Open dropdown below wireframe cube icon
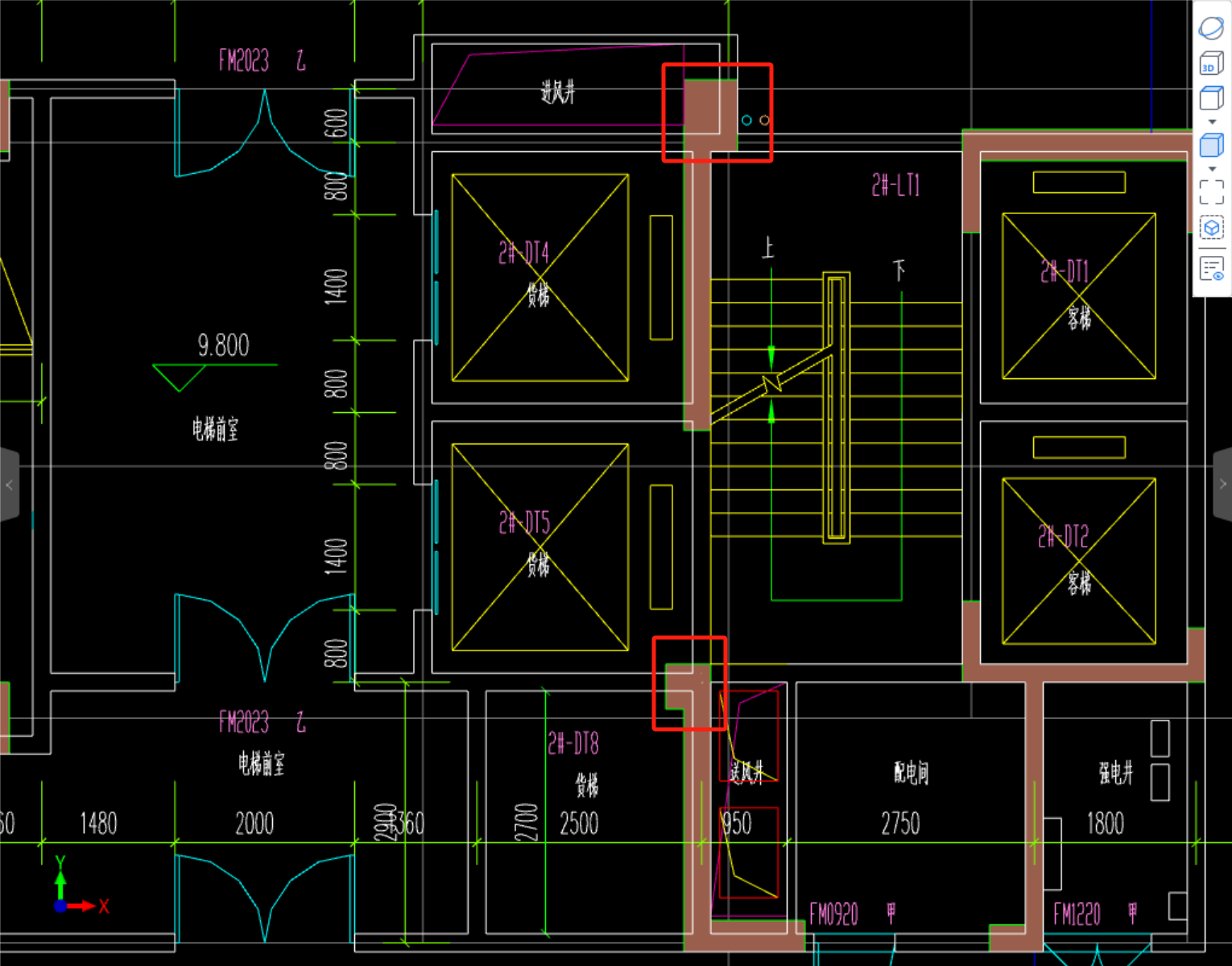 click(1212, 122)
